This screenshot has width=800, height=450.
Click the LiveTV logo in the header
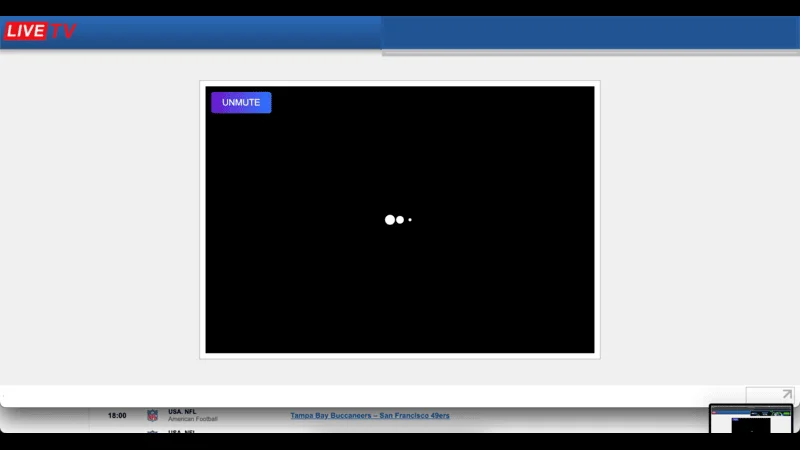40,31
